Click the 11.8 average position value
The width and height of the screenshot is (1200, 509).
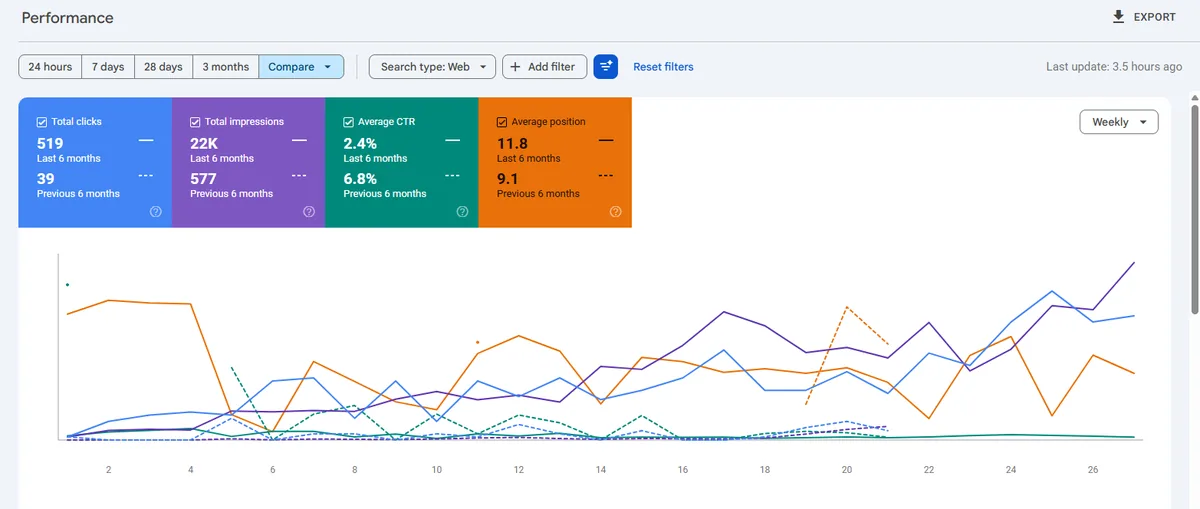coord(512,143)
